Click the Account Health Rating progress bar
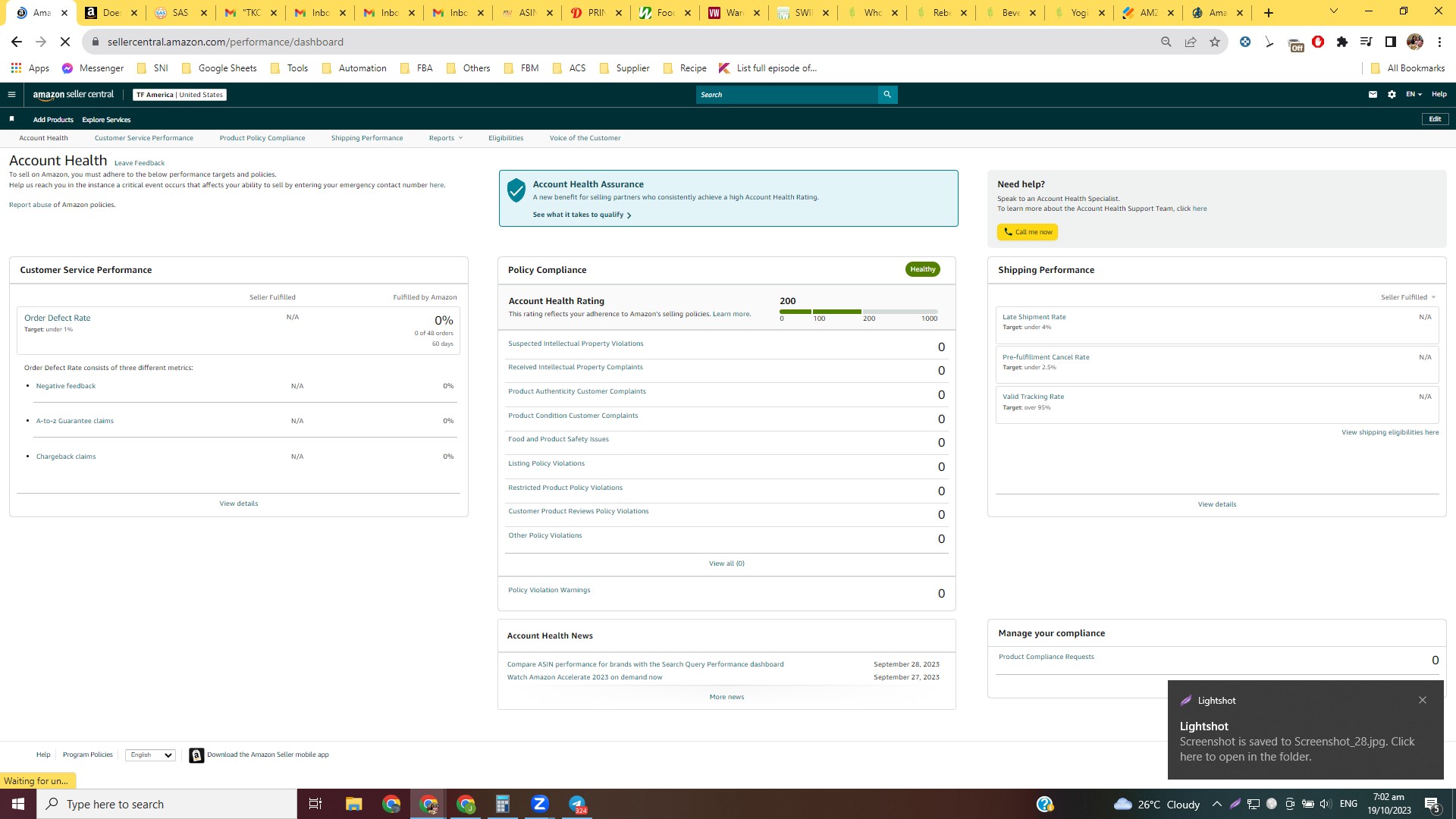 tap(858, 312)
